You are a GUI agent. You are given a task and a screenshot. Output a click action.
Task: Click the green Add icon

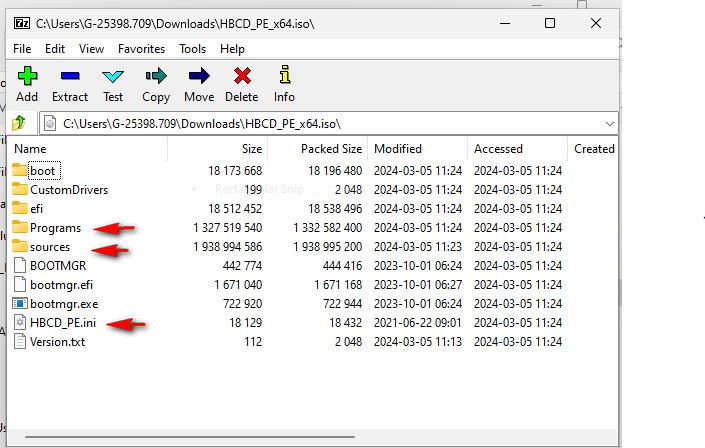tap(27, 76)
